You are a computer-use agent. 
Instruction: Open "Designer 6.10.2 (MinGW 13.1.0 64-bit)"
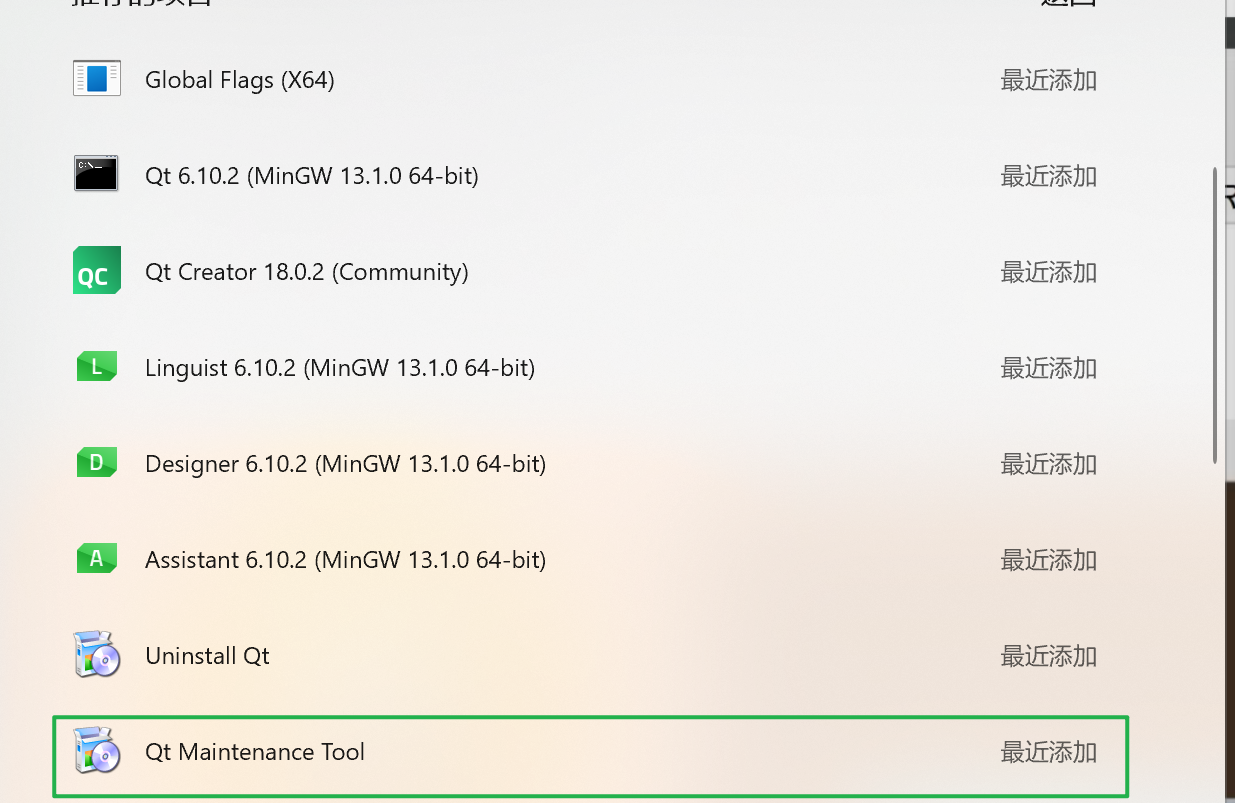(x=346, y=464)
